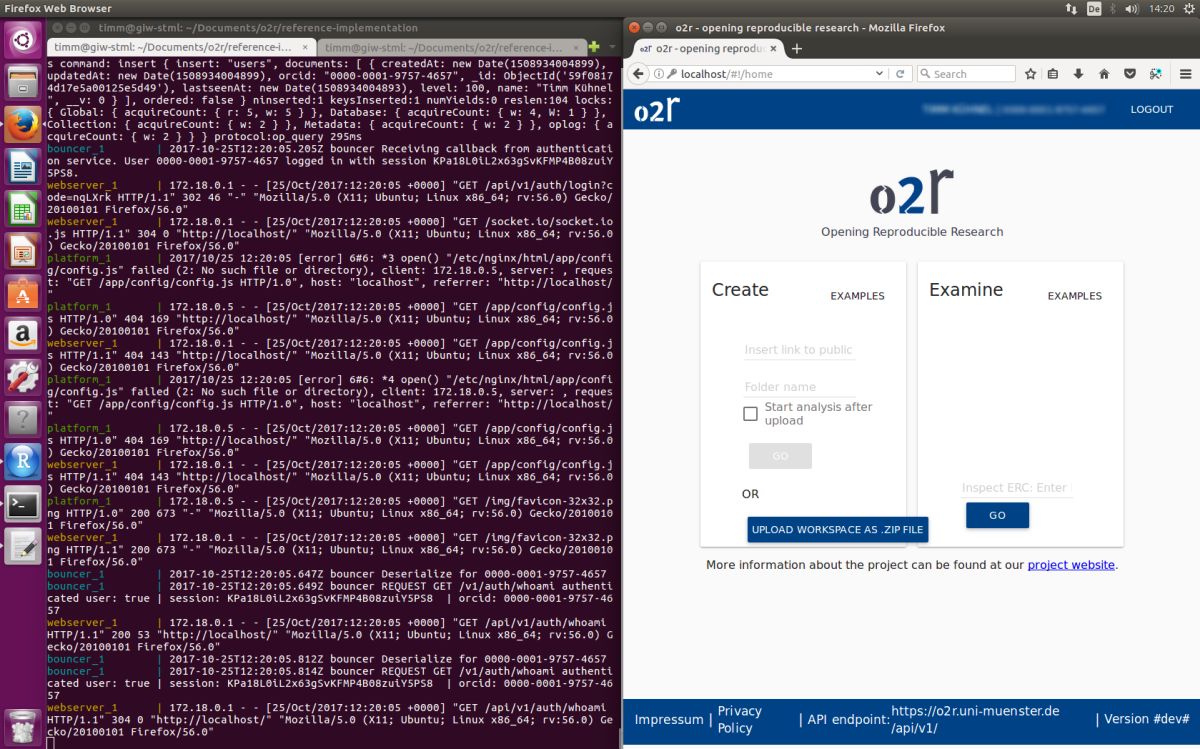Click LOGOUT in the o2r header
The image size is (1200, 749).
point(1152,109)
